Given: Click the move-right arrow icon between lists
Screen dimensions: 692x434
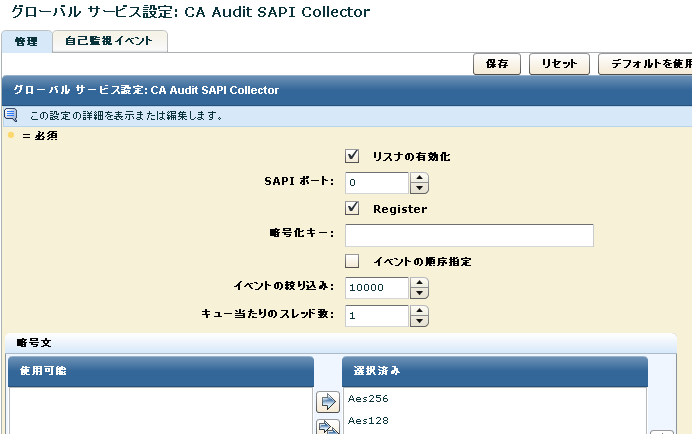Looking at the screenshot, I should pyautogui.click(x=327, y=402).
